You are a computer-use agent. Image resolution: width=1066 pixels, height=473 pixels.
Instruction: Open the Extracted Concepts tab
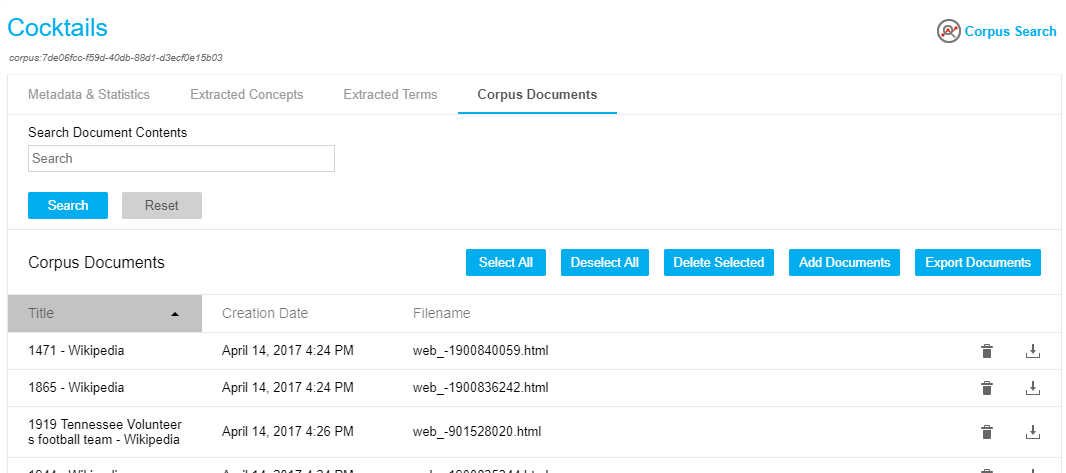pyautogui.click(x=246, y=95)
